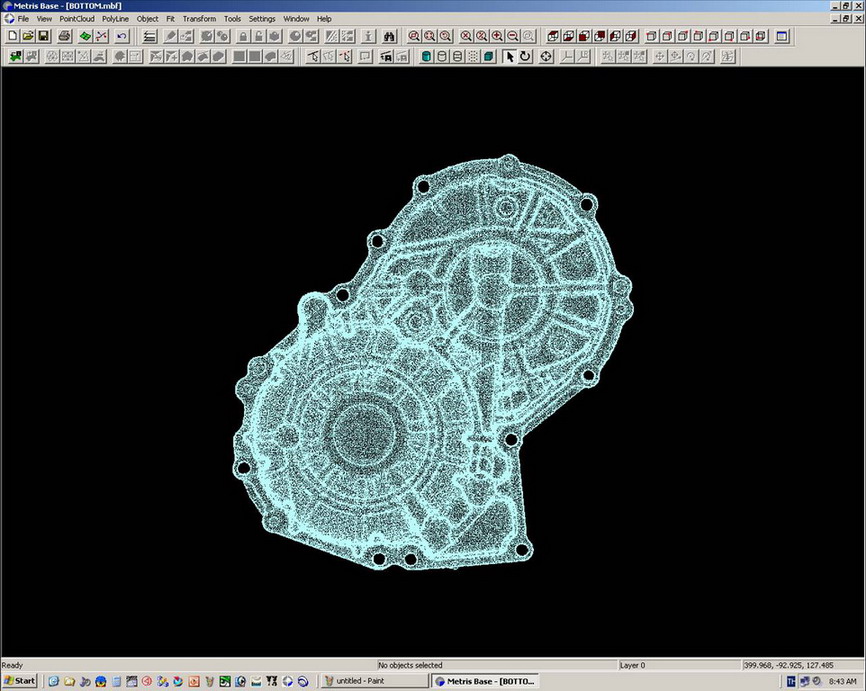The width and height of the screenshot is (866, 691).
Task: Open the Fit menu
Action: (x=171, y=19)
